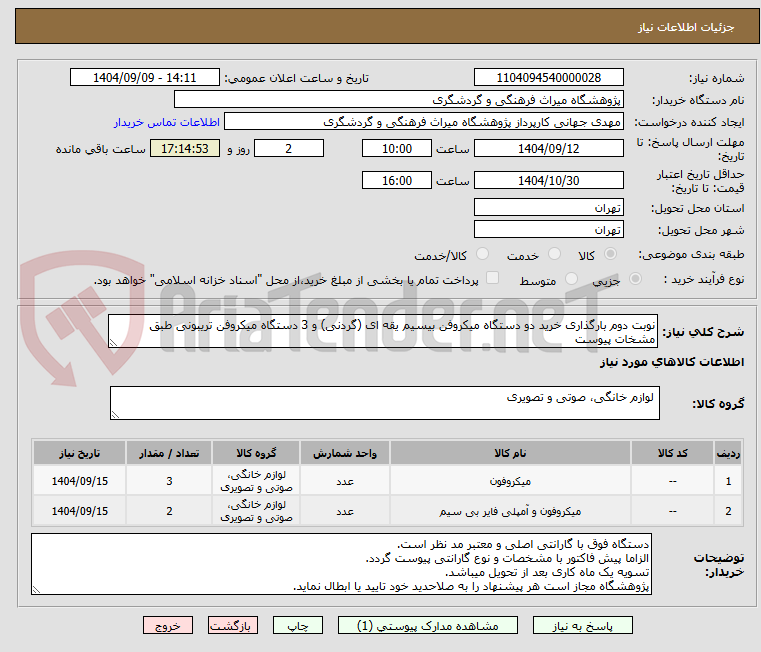Image resolution: width=761 pixels, height=652 pixels.
Task: Click the delivery city field 'تهران'
Action: coord(548,229)
